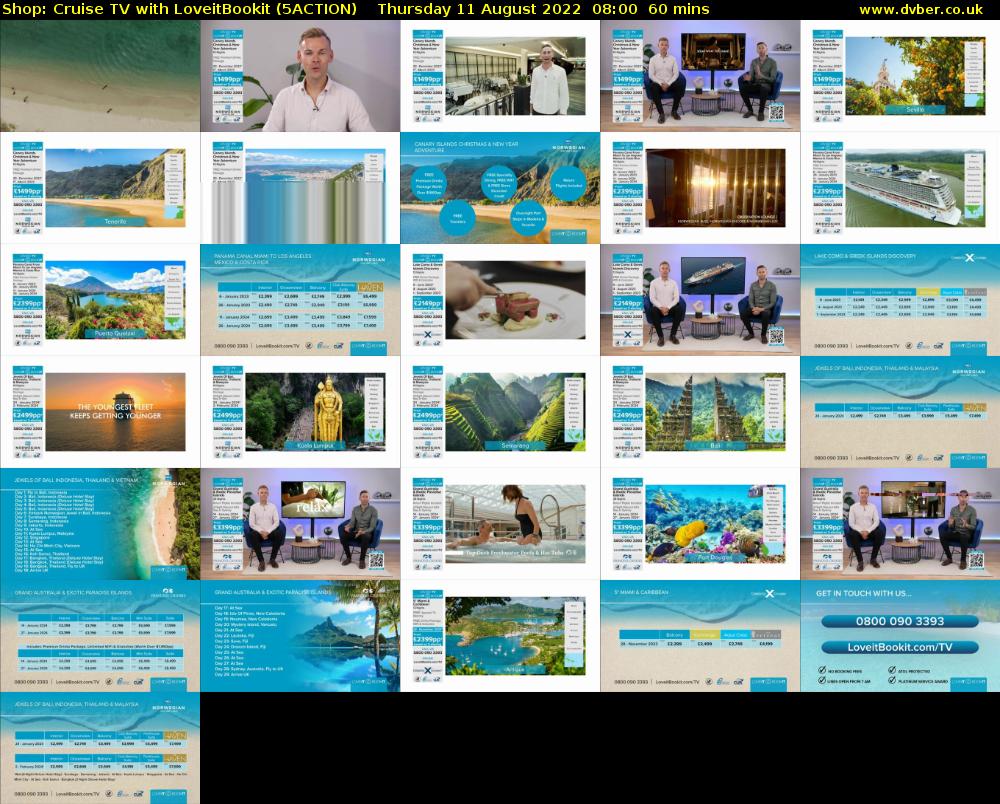The width and height of the screenshot is (1000, 804).
Task: Open Jewels of Bali single-row price table frame
Action: pos(900,412)
